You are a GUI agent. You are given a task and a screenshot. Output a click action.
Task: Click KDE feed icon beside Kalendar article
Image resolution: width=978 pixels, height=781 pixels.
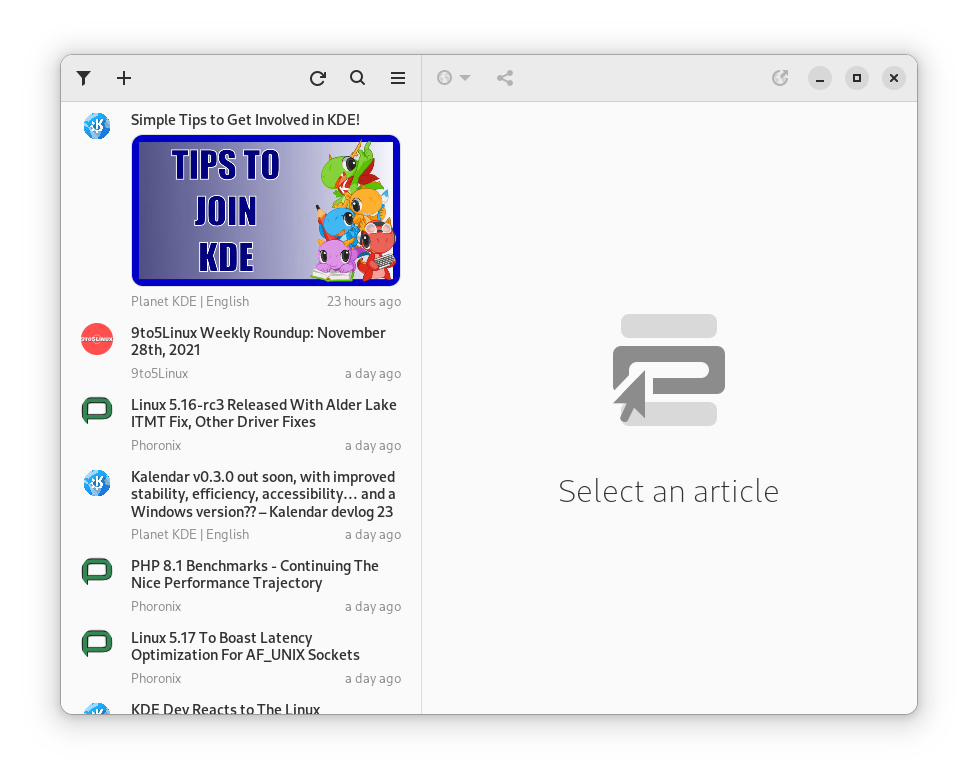97,483
